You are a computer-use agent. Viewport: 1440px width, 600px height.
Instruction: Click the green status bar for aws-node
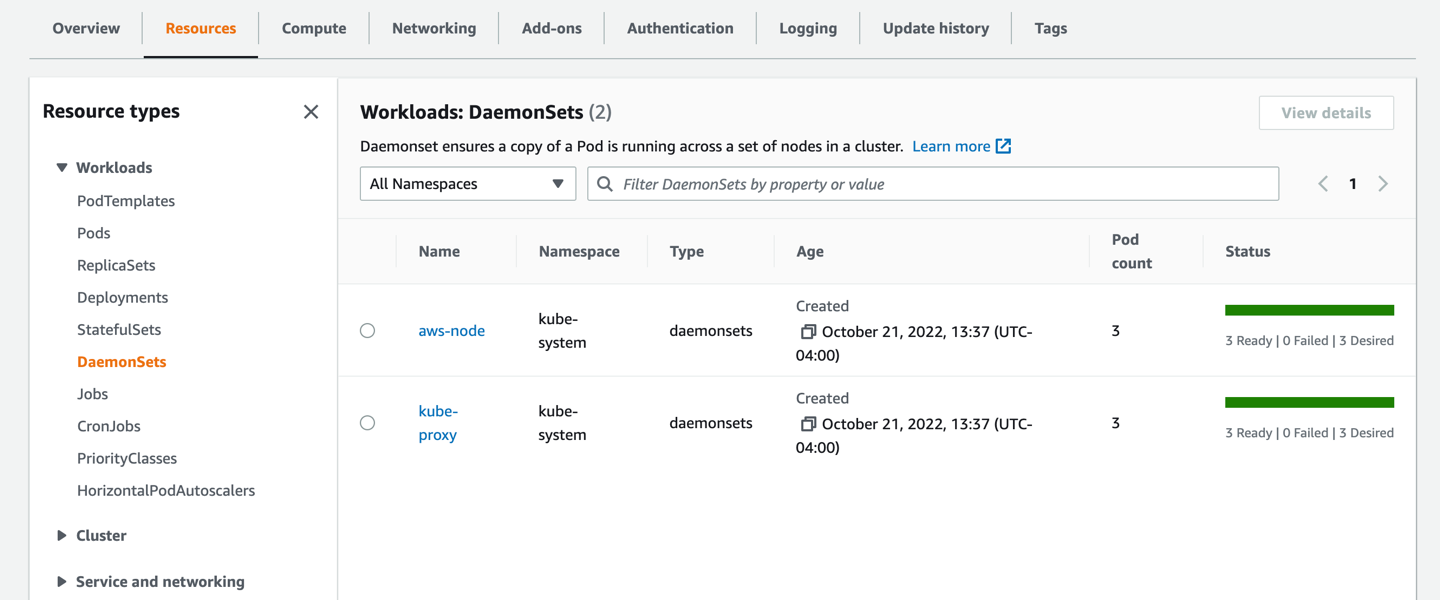pos(1309,309)
